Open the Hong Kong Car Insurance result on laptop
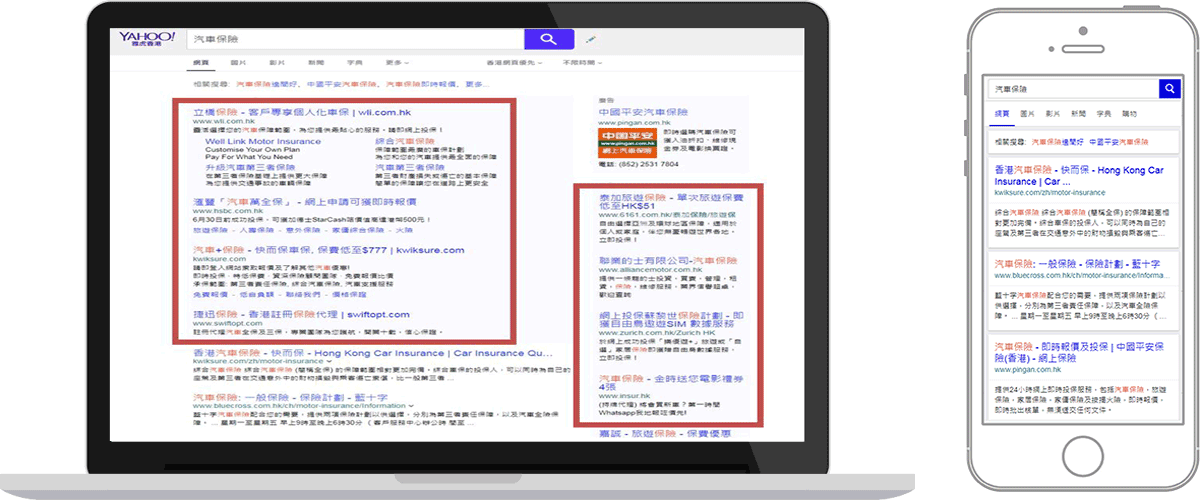Image resolution: width=1200 pixels, height=500 pixels. (x=371, y=353)
